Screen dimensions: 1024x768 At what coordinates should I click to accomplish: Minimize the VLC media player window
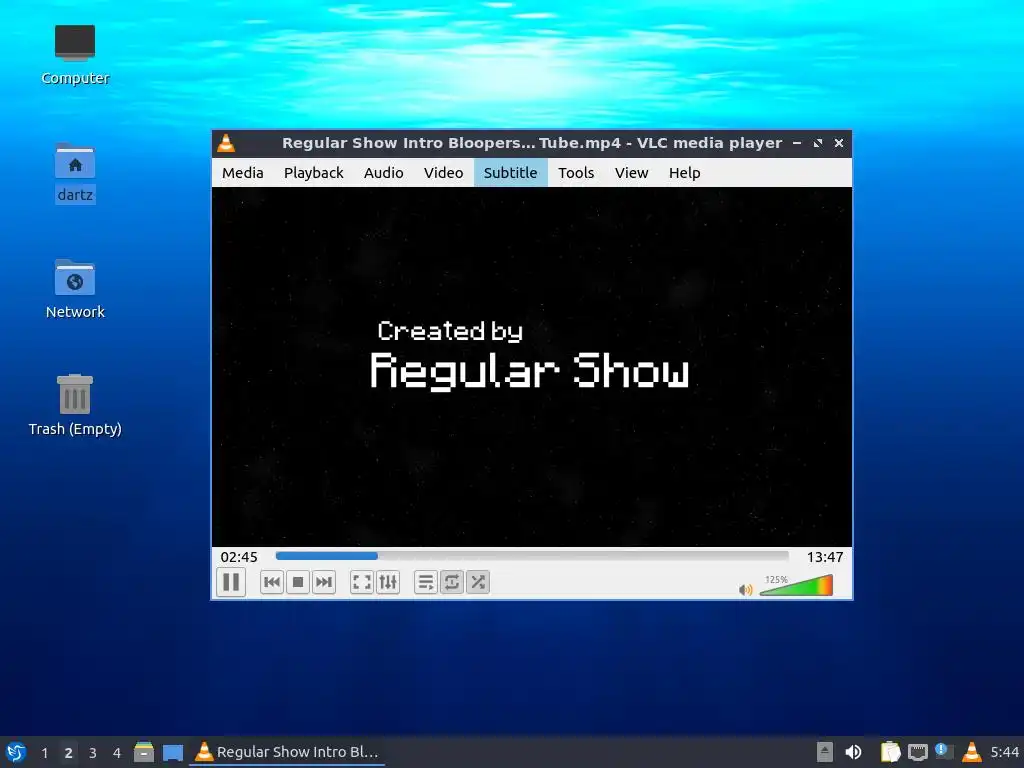pyautogui.click(x=797, y=143)
